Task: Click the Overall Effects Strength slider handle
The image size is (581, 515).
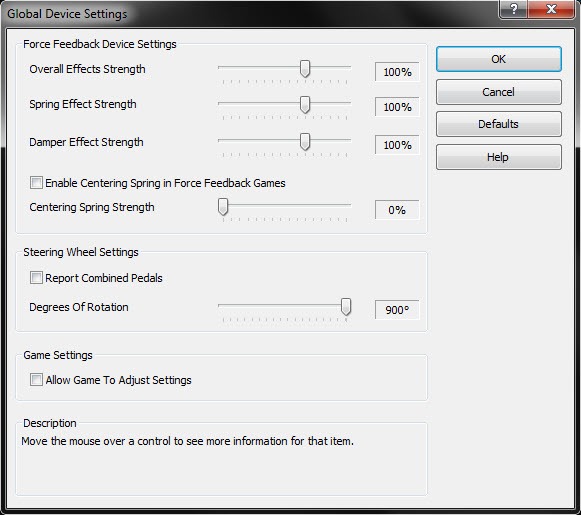Action: pos(305,69)
